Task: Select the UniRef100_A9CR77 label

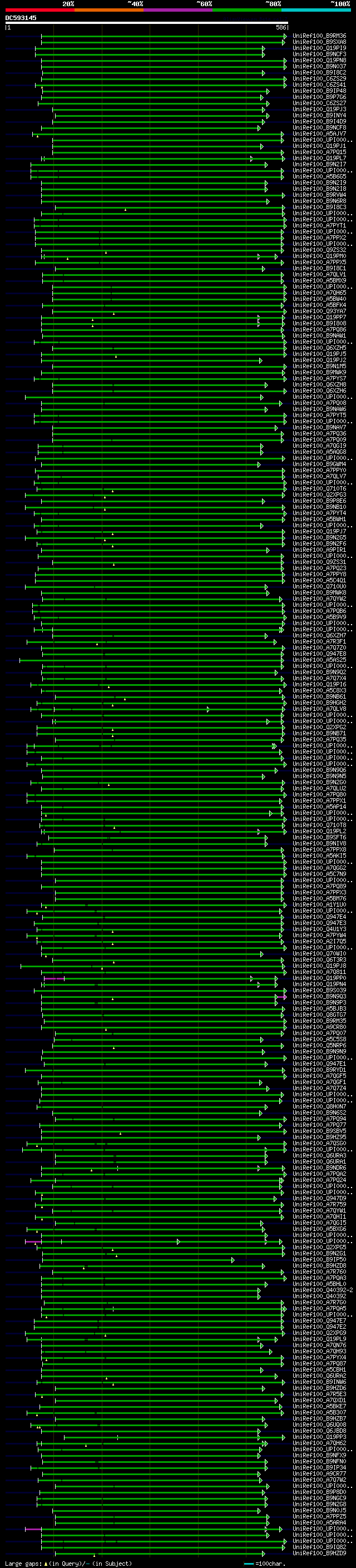Action: pyautogui.click(x=319, y=1473)
